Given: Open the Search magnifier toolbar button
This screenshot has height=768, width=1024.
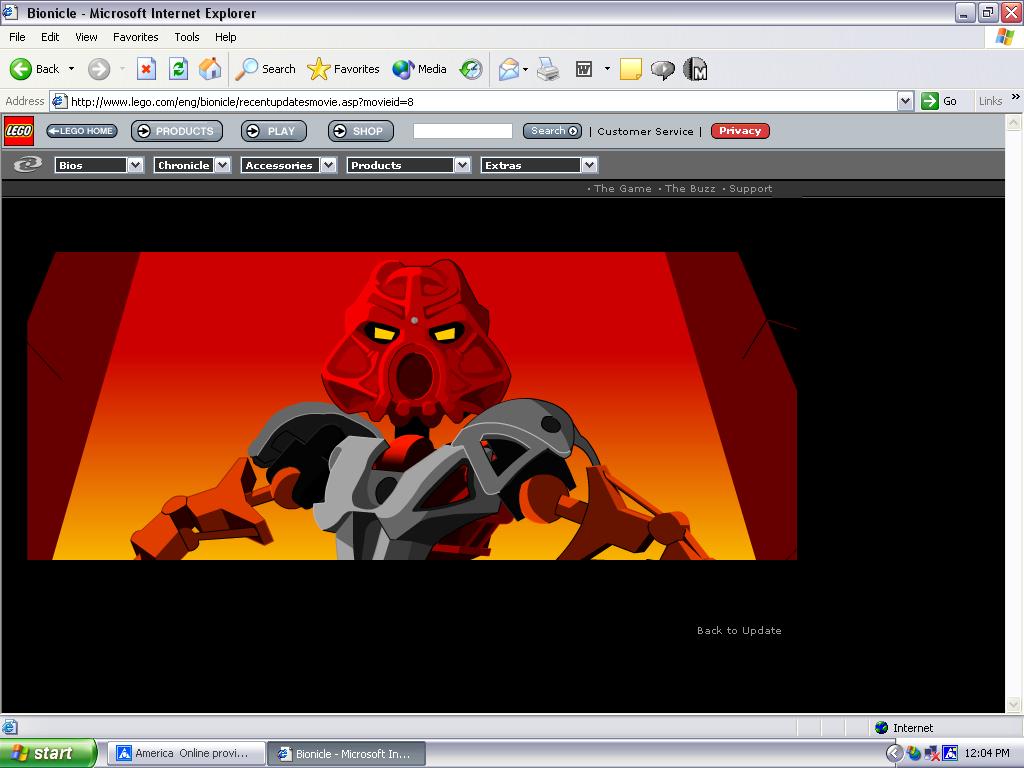Looking at the screenshot, I should click(x=265, y=69).
